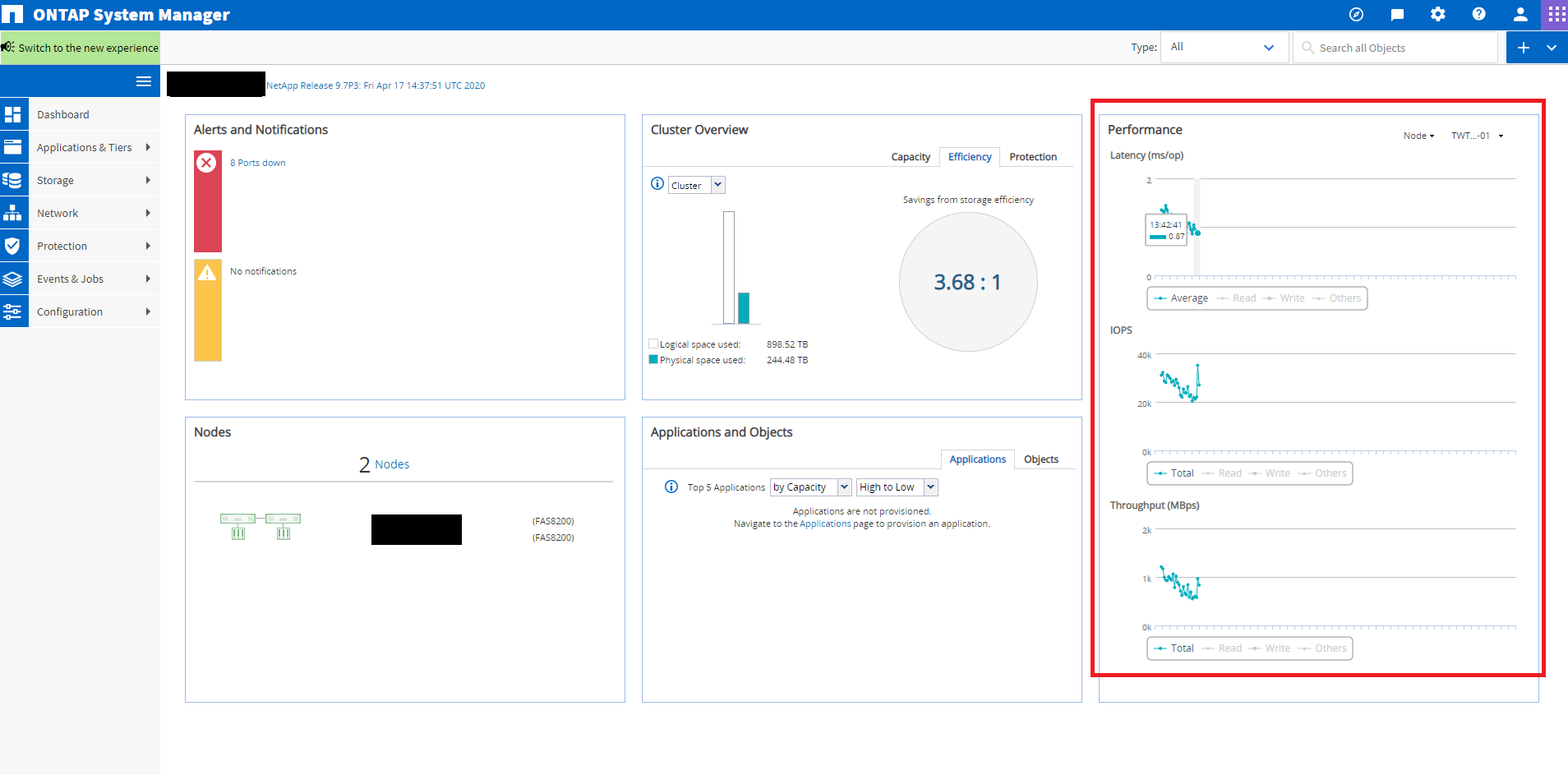Open the settings gear icon
Screen dimensions: 1568x775
[x=1437, y=15]
